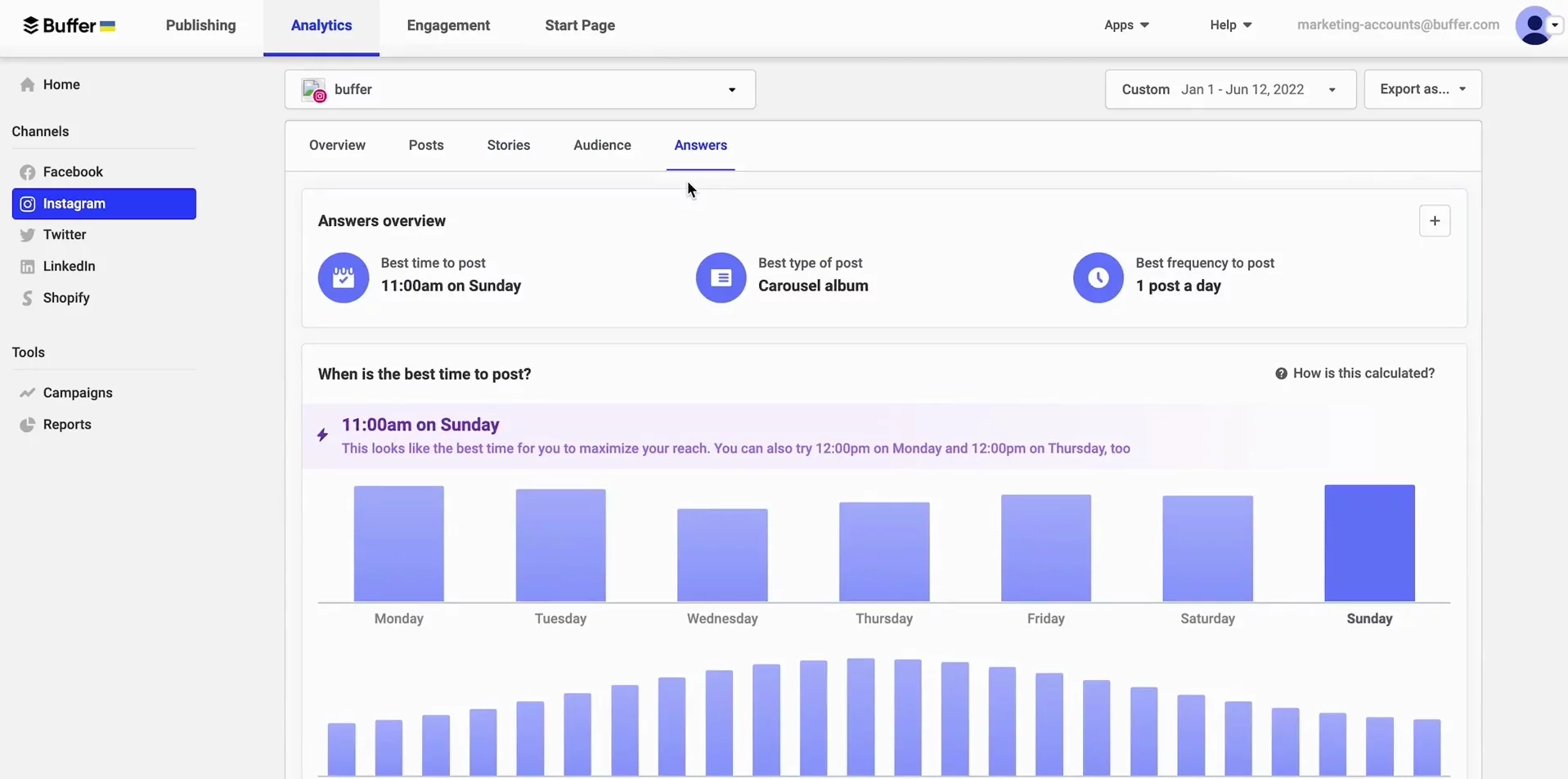Select the Instagram channel icon
Viewport: 1568px width, 779px height.
[x=28, y=204]
